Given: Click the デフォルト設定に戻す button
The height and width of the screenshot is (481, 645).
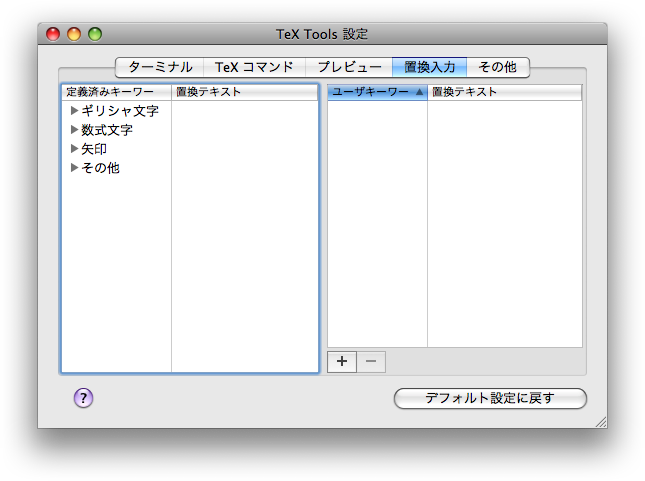Looking at the screenshot, I should point(490,398).
